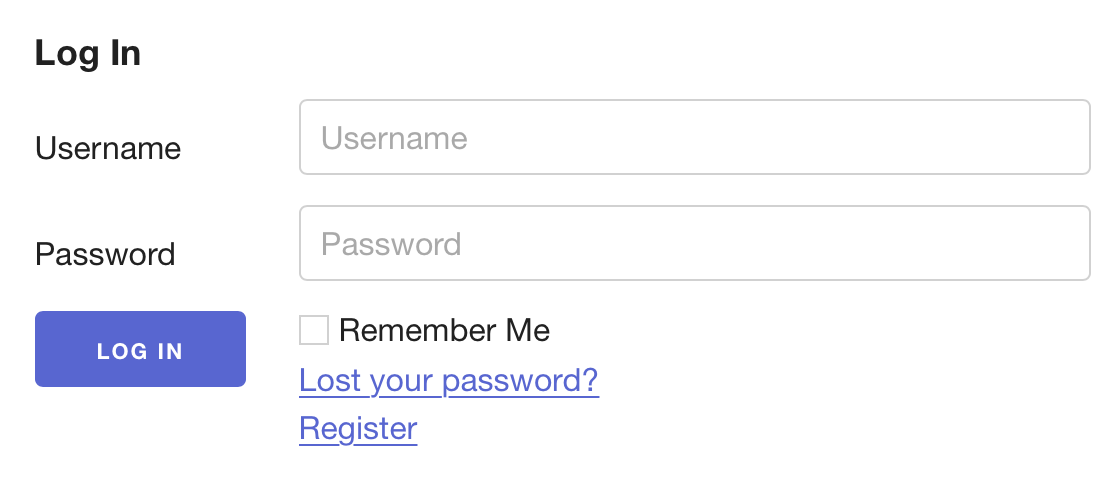The height and width of the screenshot is (494, 1112).
Task: Open the Lost your password? link
Action: click(x=449, y=381)
